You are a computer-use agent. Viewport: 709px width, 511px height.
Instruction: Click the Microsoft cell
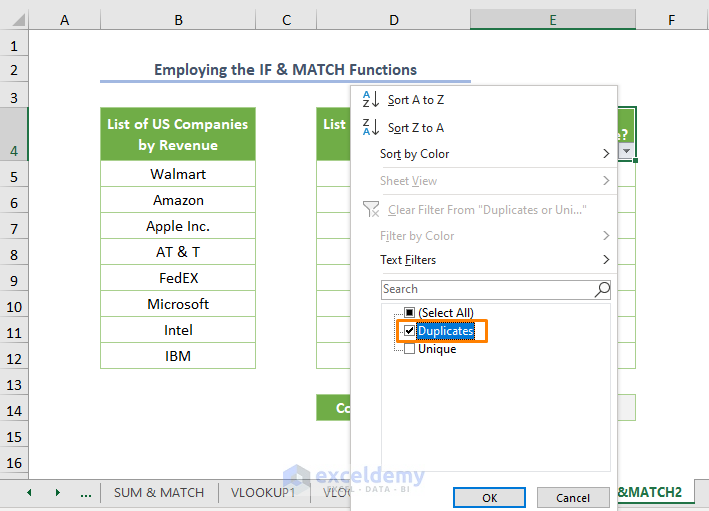coord(178,304)
